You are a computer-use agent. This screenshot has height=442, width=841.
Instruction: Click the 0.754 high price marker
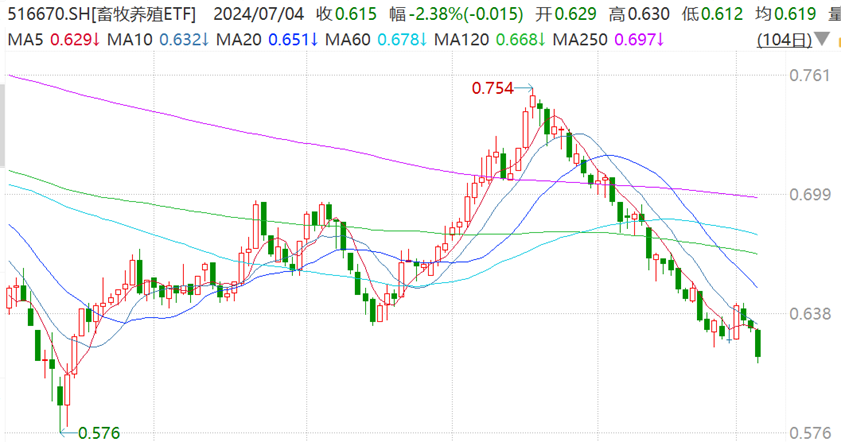(492, 89)
